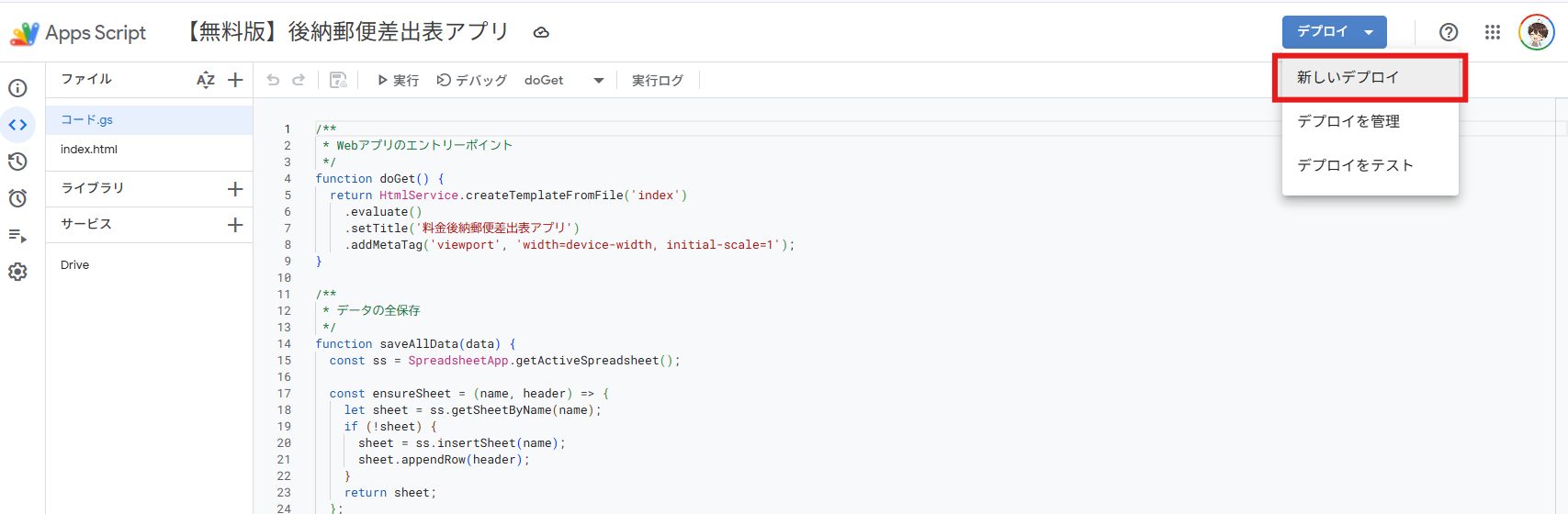Screen dimensions: 1568x514
Task: Click the デプロイ dropdown button
Action: 1334,32
